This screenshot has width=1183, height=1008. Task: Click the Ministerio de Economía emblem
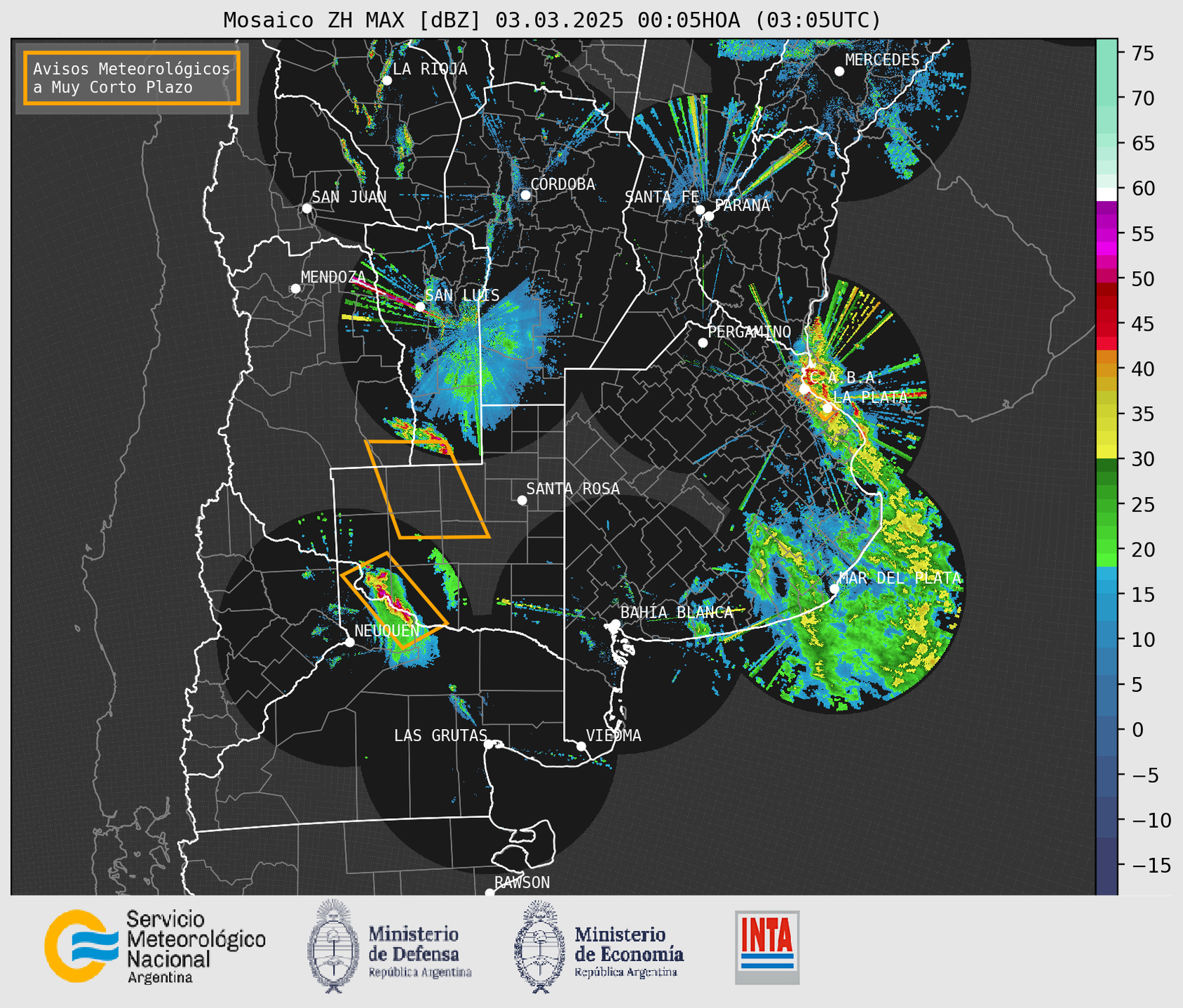coord(540,946)
